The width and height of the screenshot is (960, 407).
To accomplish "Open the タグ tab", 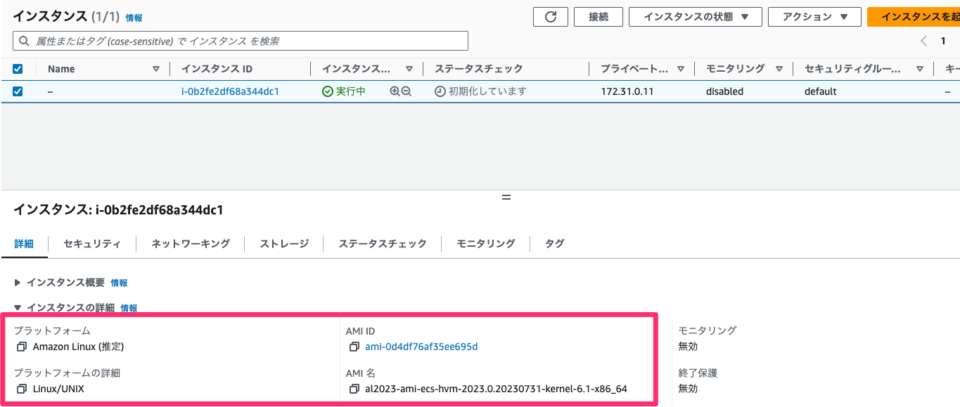I will [555, 244].
